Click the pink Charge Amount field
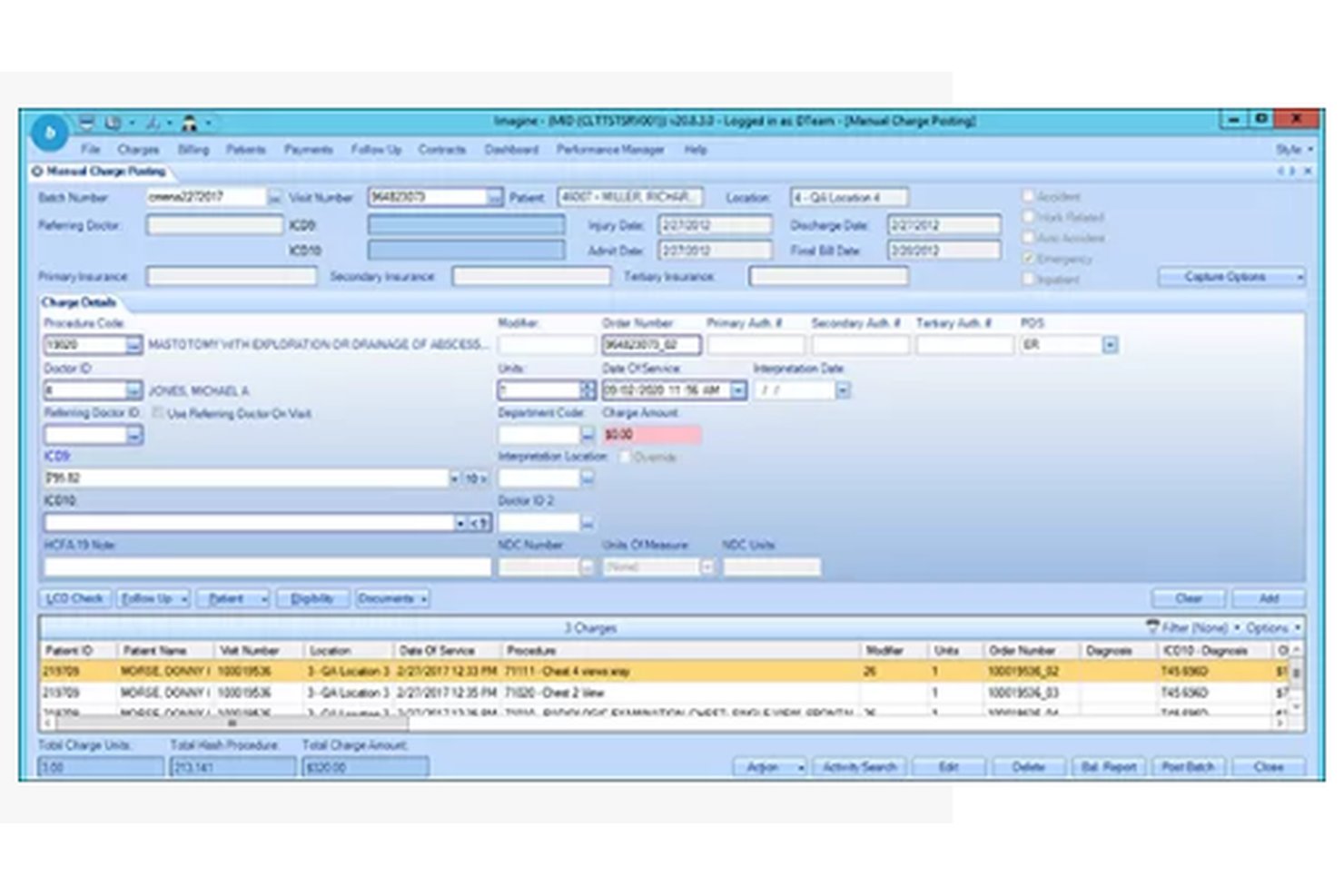This screenshot has width=1344, height=896. pos(651,435)
